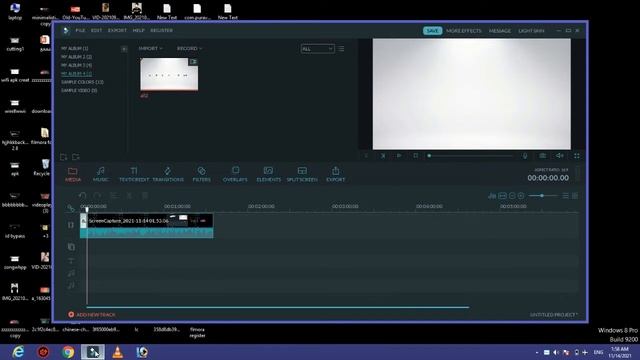Open the OVERLAYS tab

coord(235,174)
